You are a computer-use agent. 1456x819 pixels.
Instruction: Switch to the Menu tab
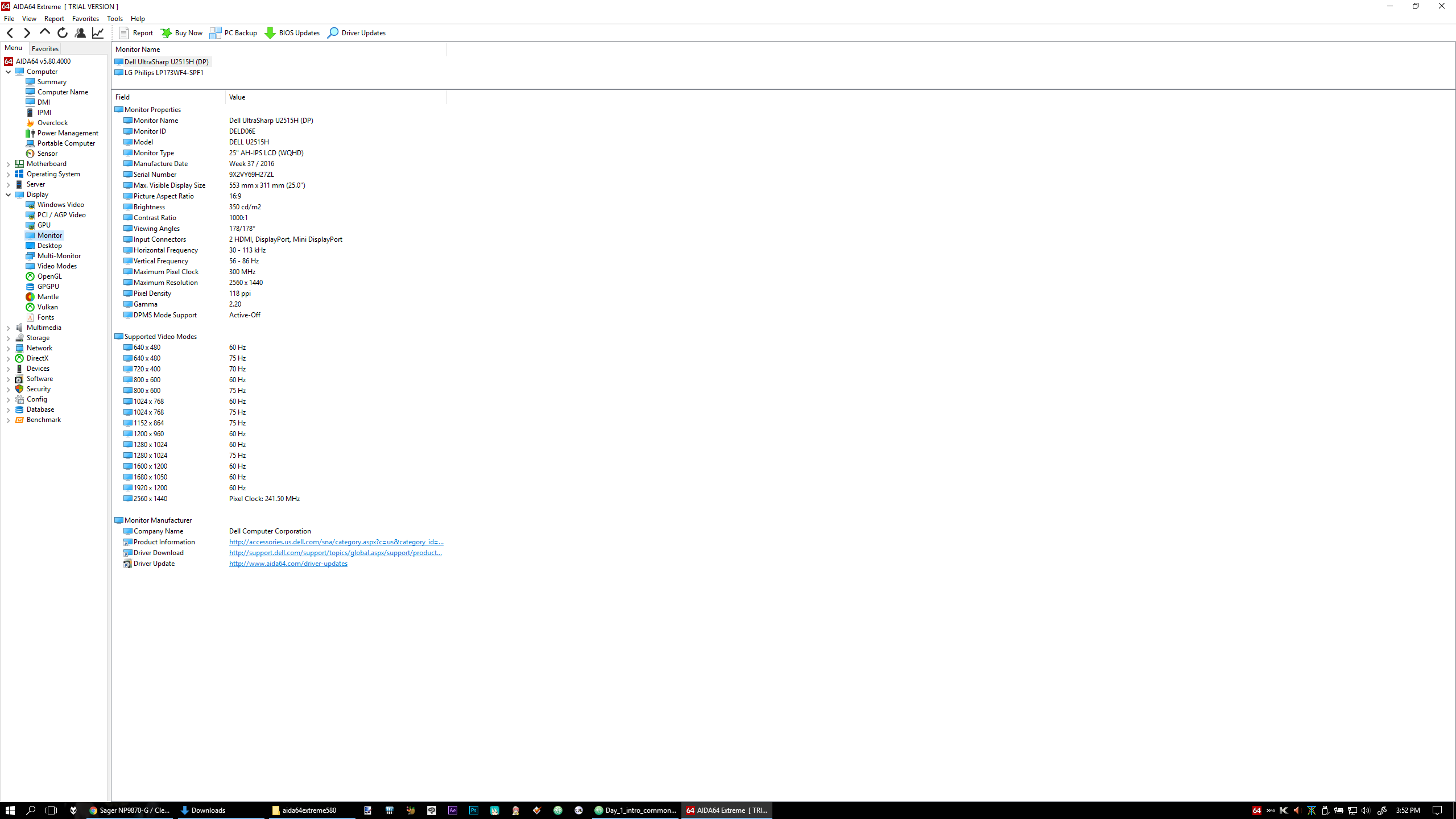point(13,48)
